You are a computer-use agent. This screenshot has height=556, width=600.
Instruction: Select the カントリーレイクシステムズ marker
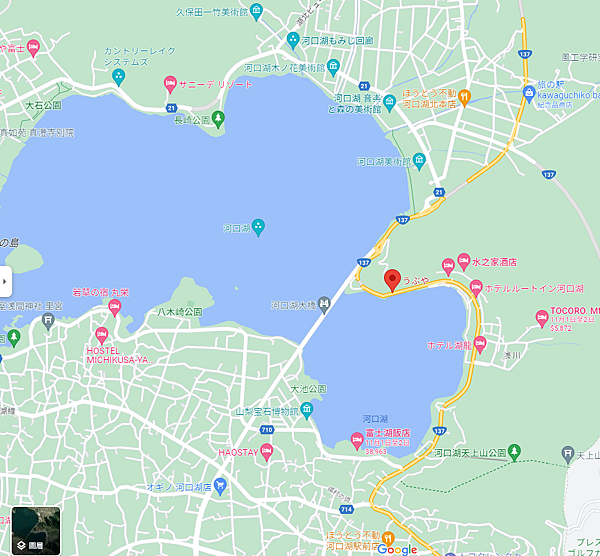click(x=119, y=77)
